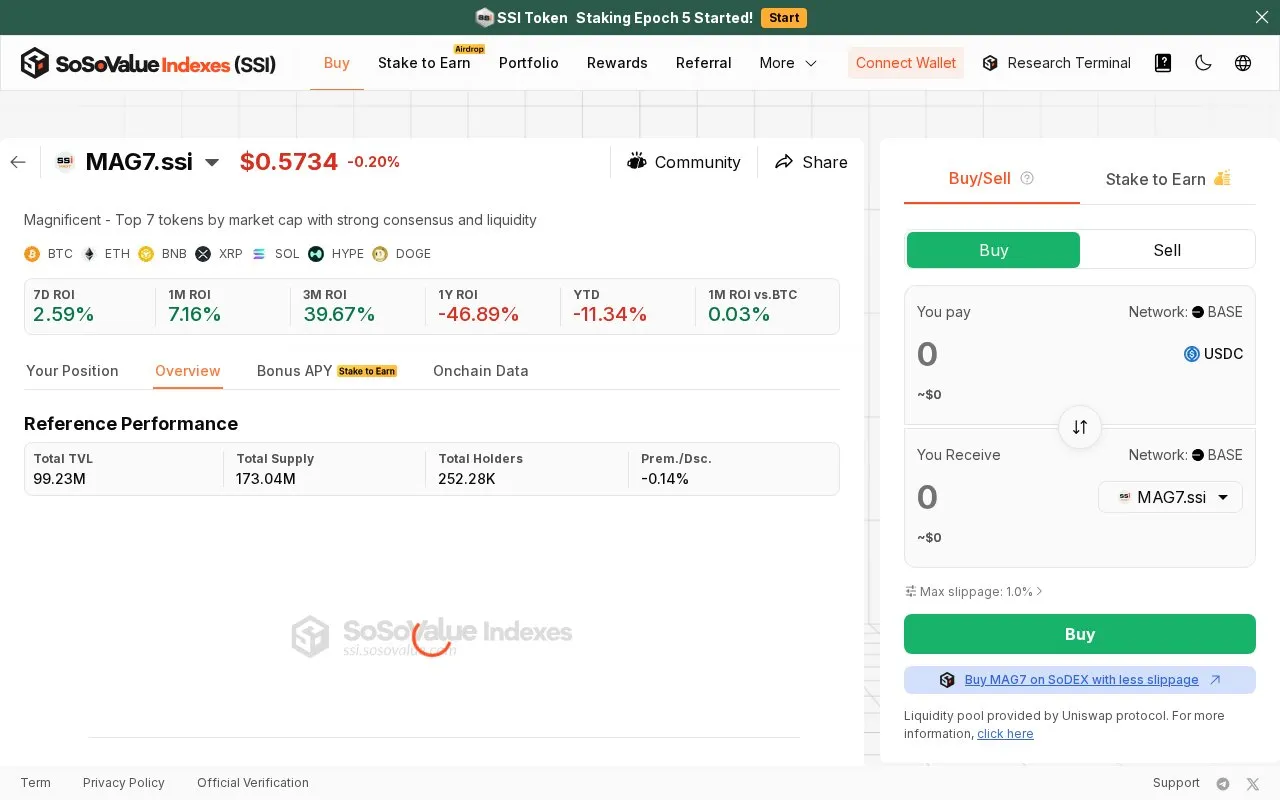
Task: Click Support in the footer
Action: [1176, 783]
